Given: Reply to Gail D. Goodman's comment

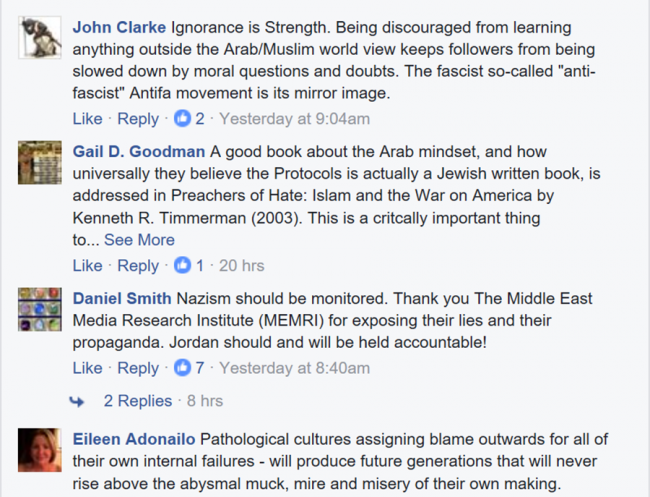Looking at the screenshot, I should [138, 266].
